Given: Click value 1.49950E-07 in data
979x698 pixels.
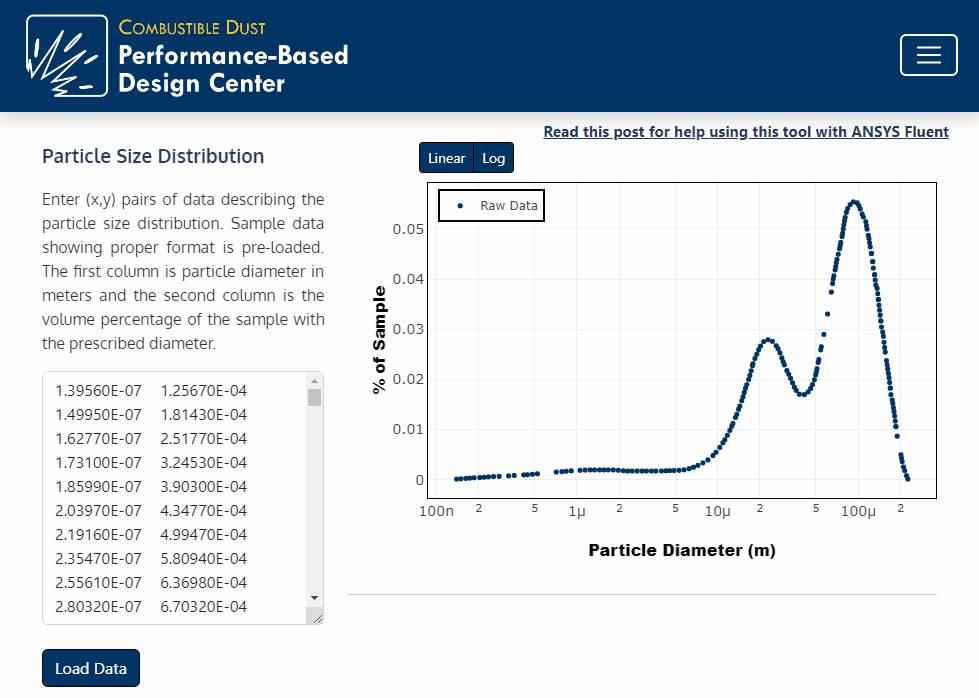Looking at the screenshot, I should [x=99, y=415].
